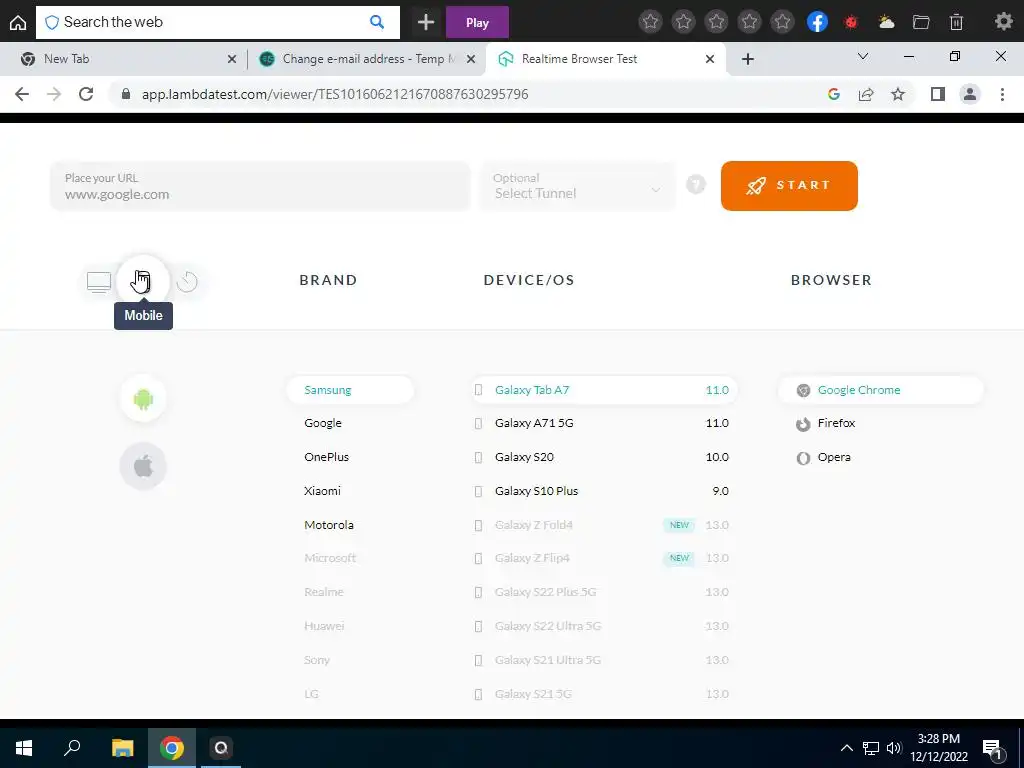Open the tab search chevron
The height and width of the screenshot is (768, 1024).
click(863, 57)
